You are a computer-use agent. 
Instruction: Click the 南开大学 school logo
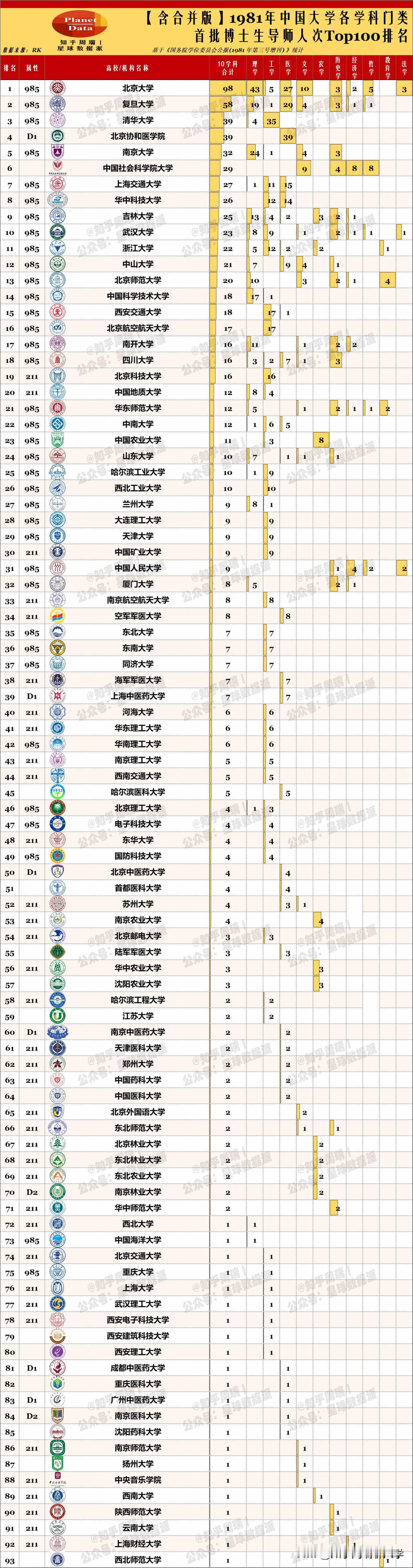pos(57,345)
